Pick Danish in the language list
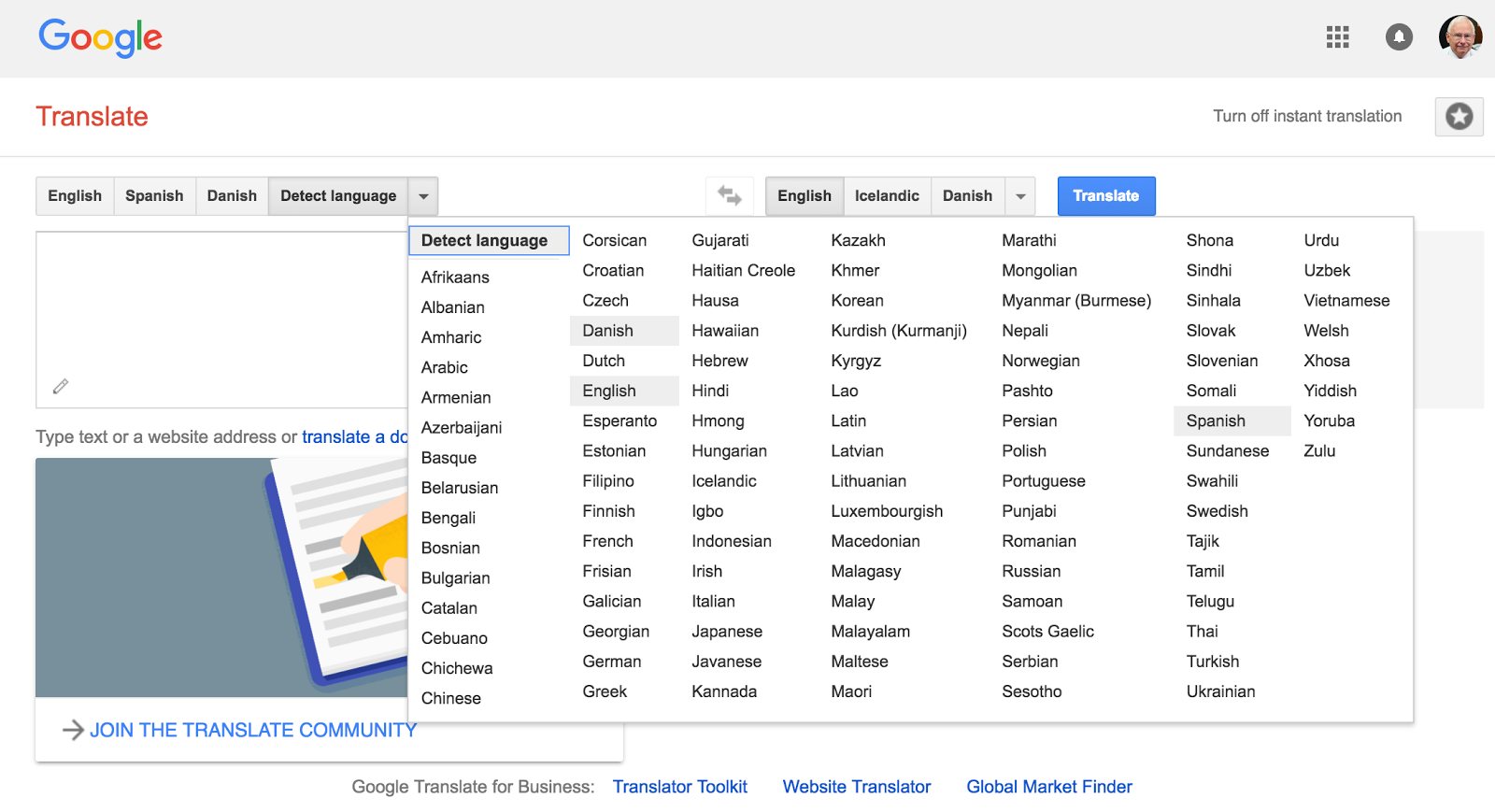The height and width of the screenshot is (812, 1495). tap(624, 331)
